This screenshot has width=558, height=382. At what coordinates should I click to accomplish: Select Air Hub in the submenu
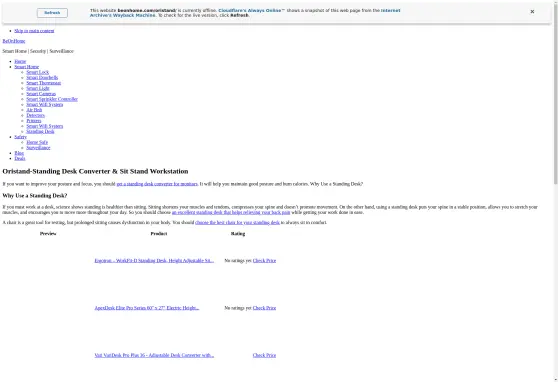(34, 110)
